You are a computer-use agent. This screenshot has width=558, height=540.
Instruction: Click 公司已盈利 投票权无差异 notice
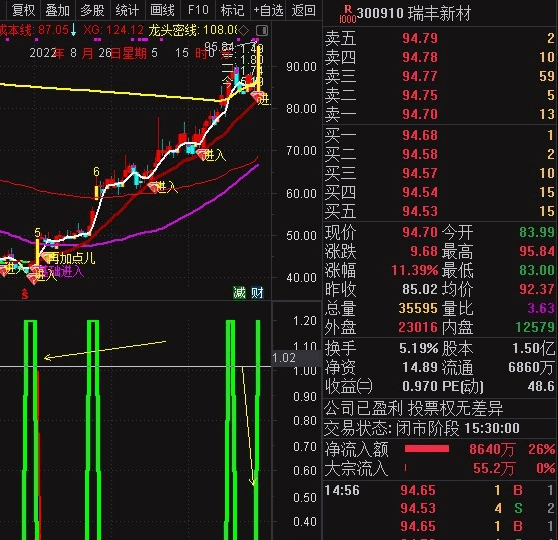[414, 408]
